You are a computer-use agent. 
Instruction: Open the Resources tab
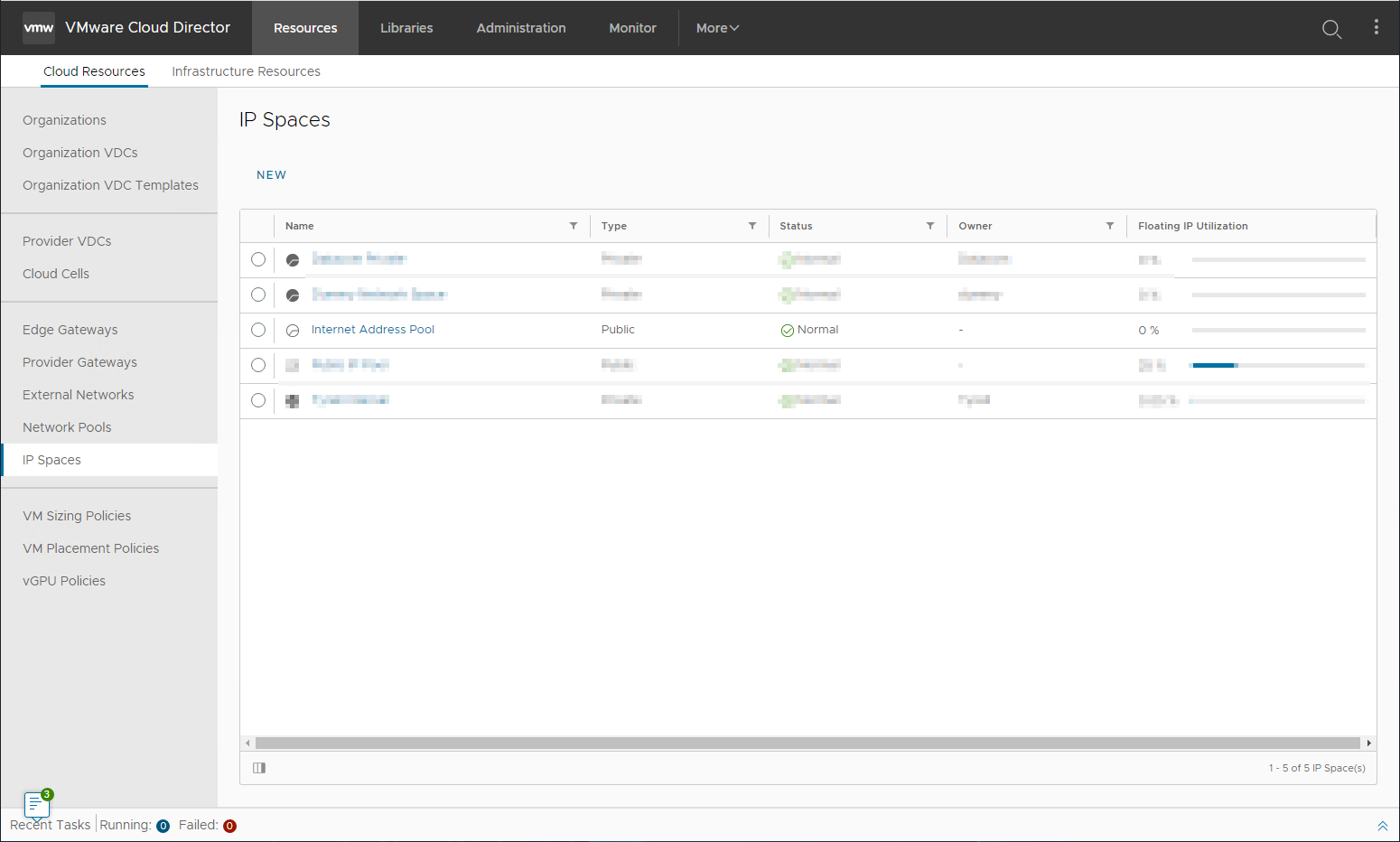(x=305, y=28)
